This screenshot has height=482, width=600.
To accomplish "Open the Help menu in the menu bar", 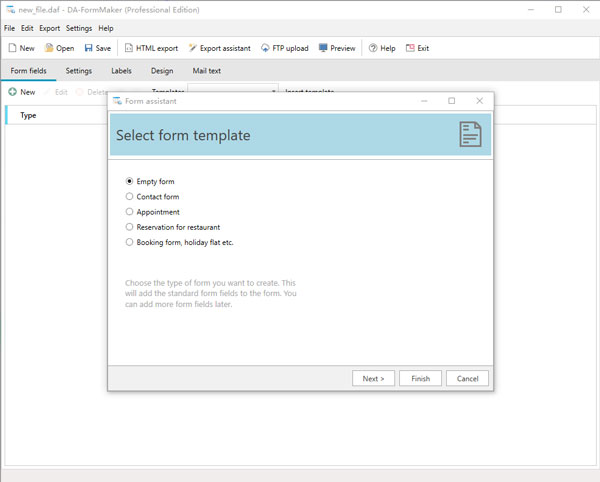I will (x=106, y=28).
